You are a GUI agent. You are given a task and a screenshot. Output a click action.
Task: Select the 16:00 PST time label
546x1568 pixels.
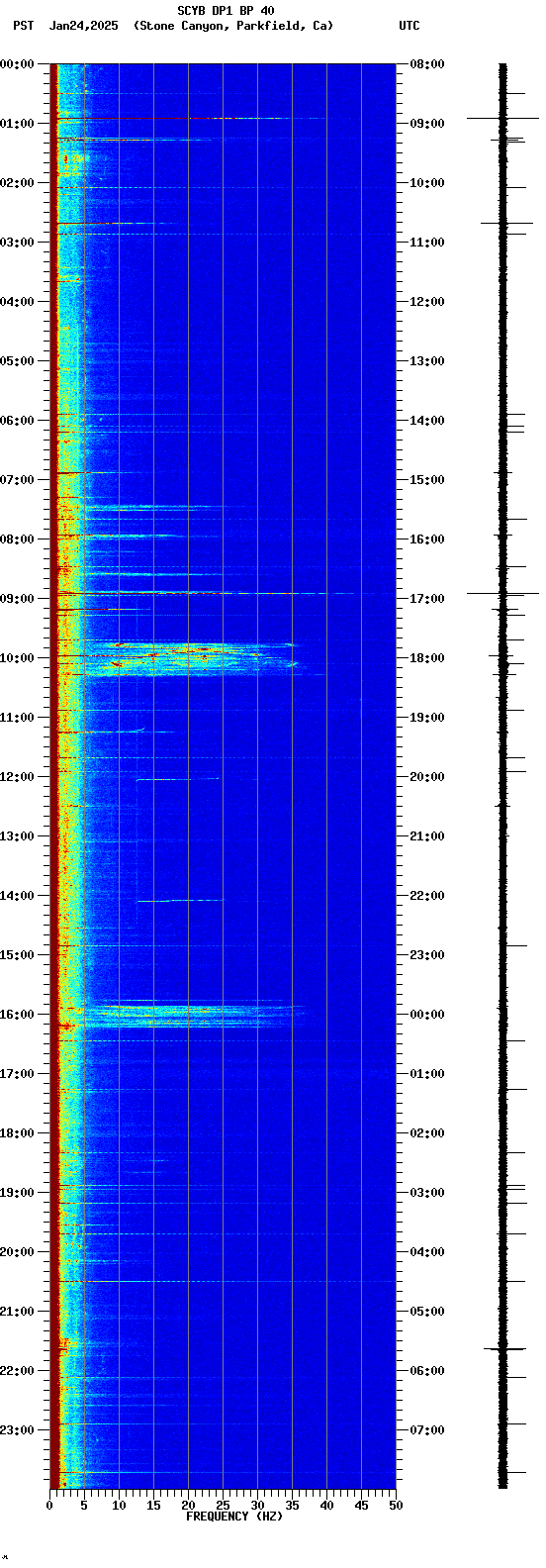tap(17, 1015)
